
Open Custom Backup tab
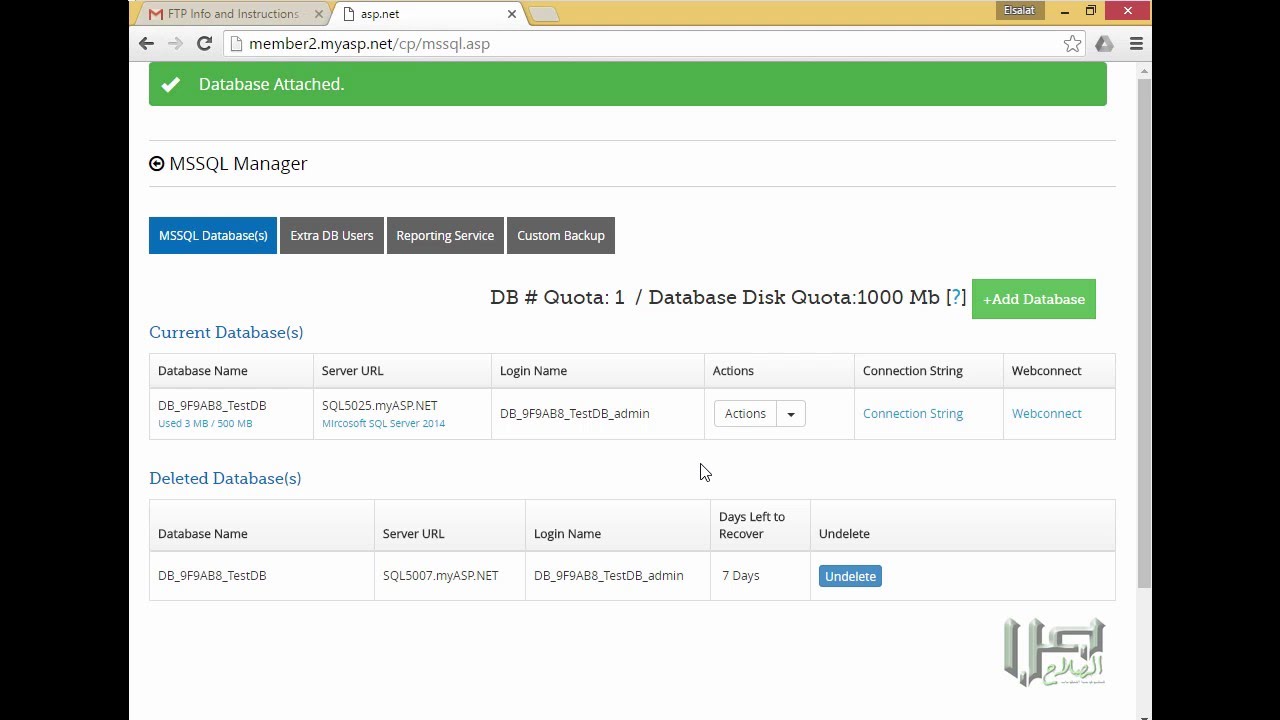tap(561, 236)
